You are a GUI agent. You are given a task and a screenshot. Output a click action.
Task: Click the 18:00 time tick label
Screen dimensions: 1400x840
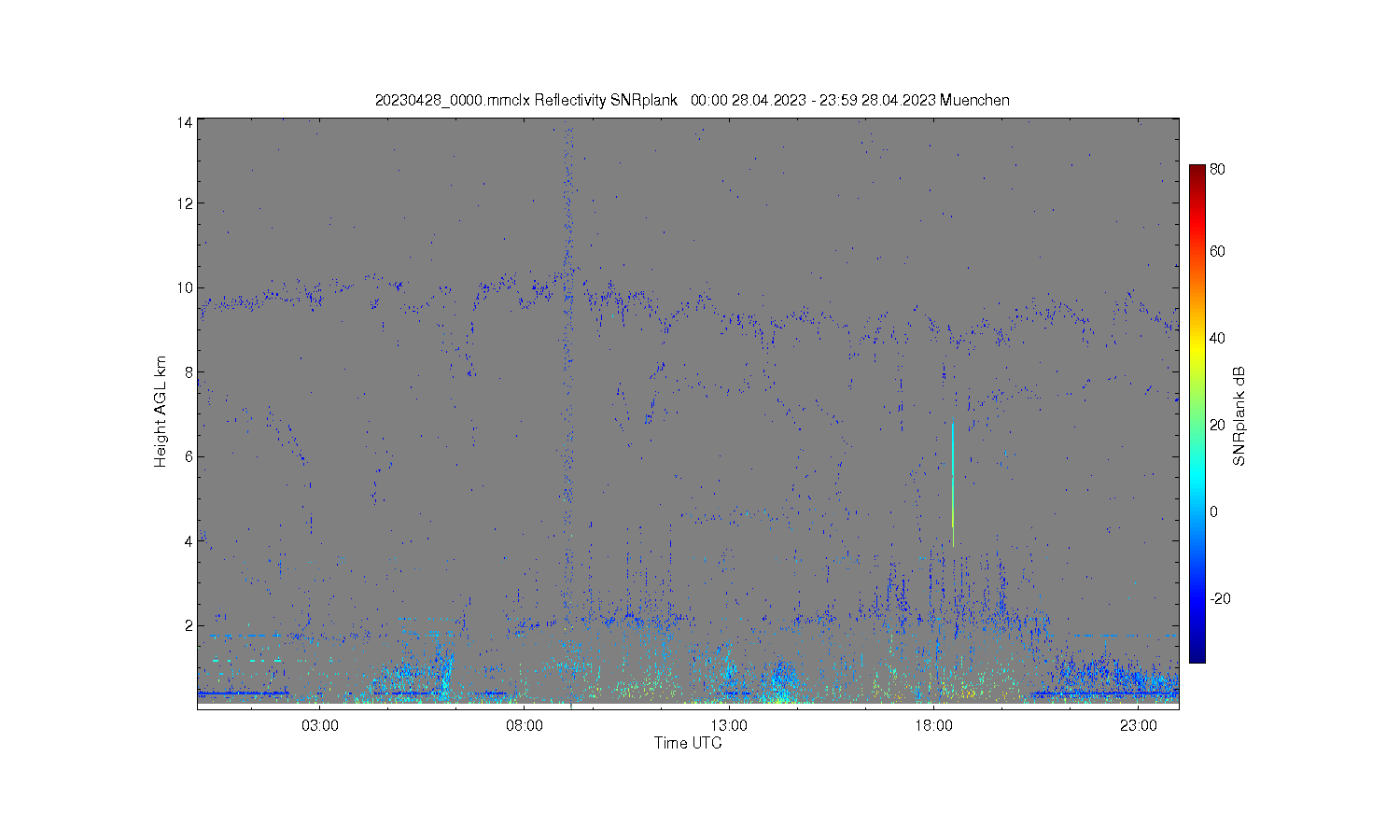pos(933,725)
